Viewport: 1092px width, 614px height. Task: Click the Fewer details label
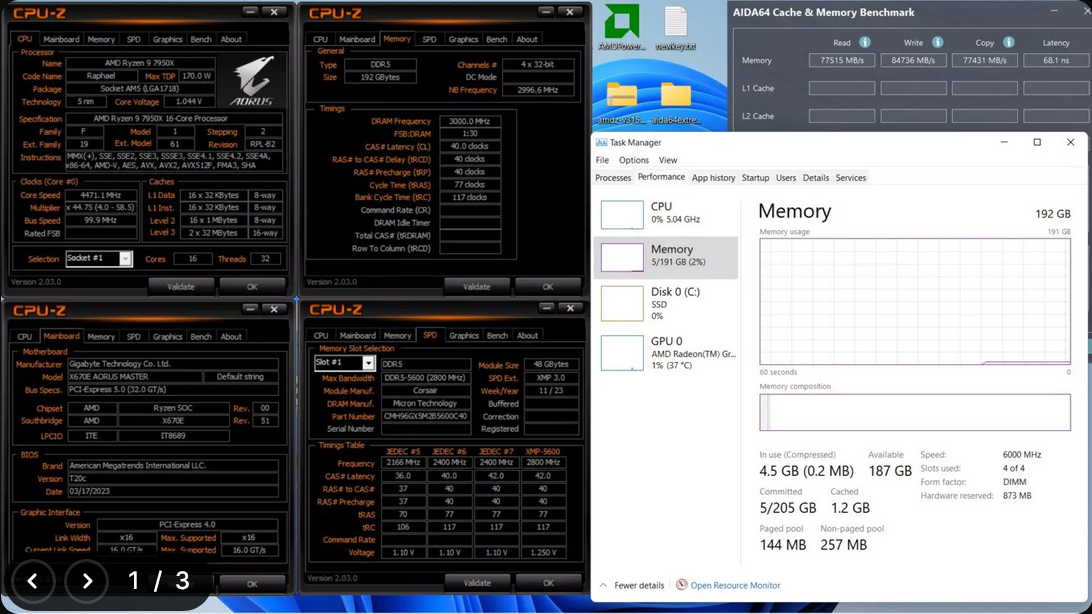(x=639, y=585)
